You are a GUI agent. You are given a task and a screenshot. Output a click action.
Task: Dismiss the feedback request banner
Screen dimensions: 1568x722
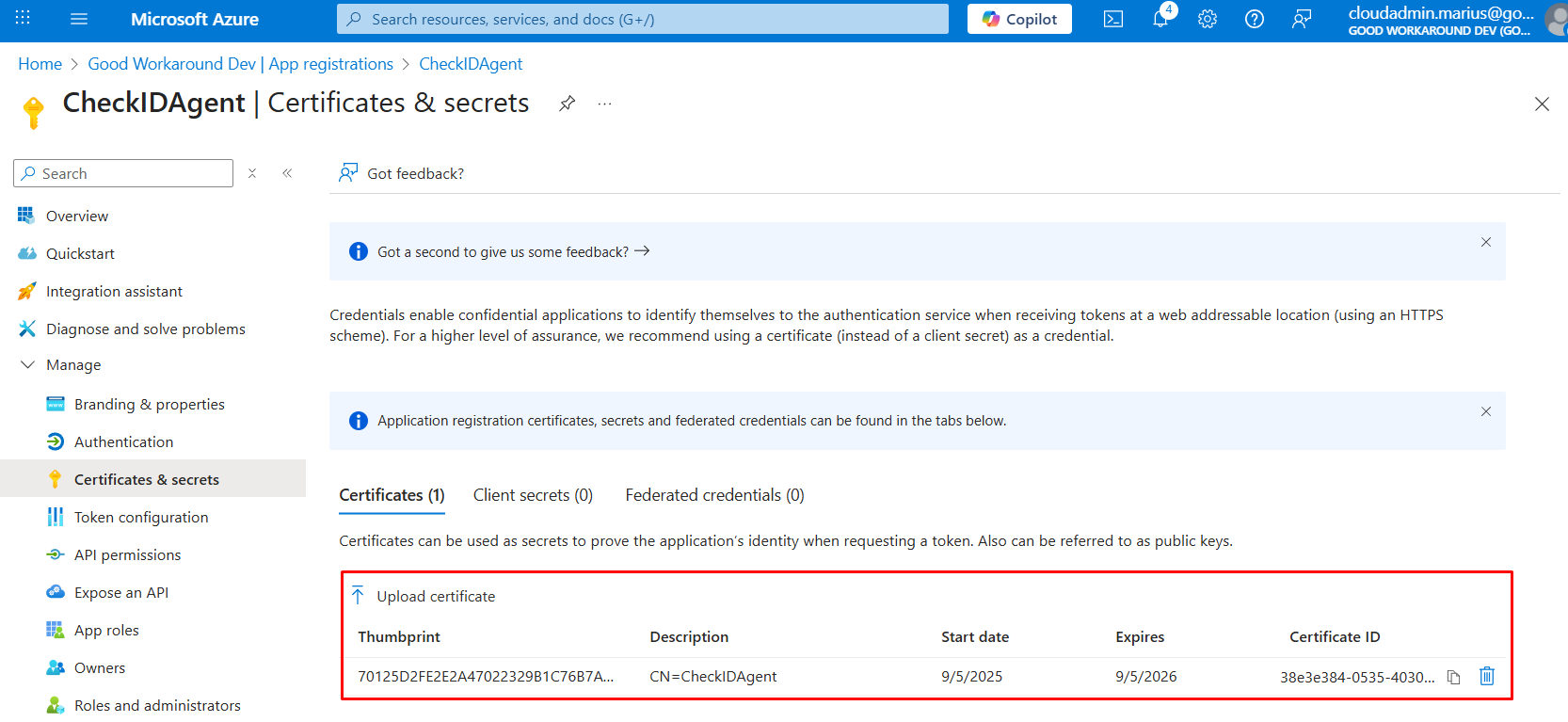point(1486,242)
